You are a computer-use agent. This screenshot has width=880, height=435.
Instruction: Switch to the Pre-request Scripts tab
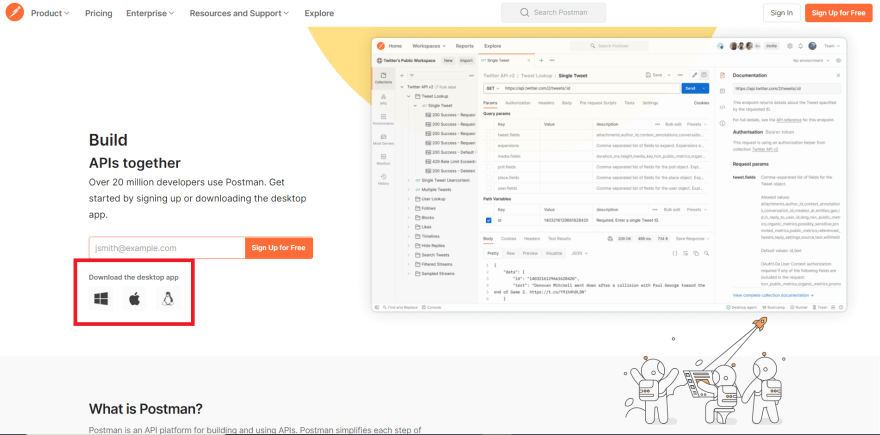598,103
